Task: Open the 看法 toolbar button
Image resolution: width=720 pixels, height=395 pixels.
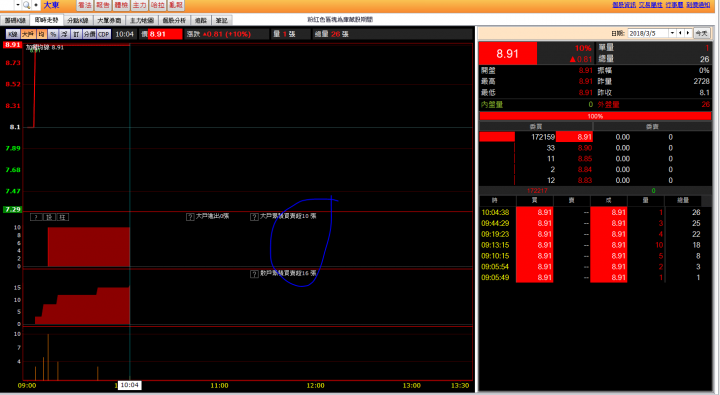Action: (84, 5)
